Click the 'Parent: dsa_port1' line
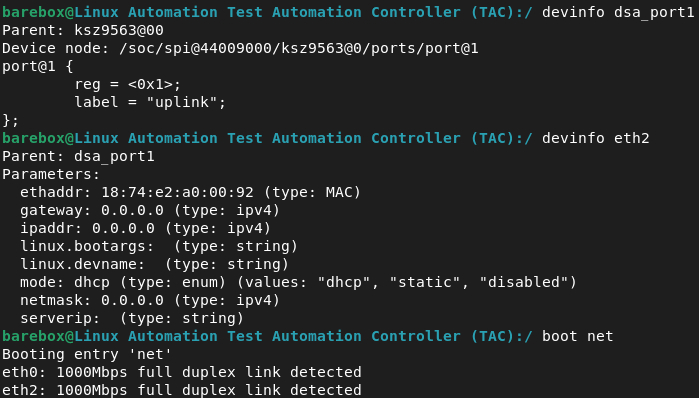This screenshot has height=398, width=699. pyautogui.click(x=78, y=156)
